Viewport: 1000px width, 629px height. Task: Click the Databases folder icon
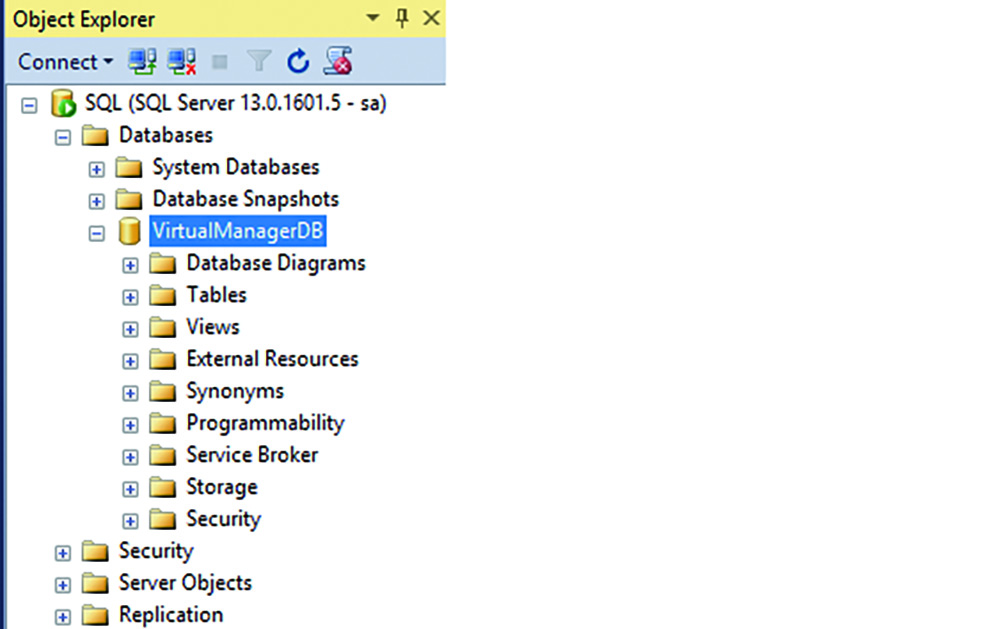pyautogui.click(x=96, y=135)
